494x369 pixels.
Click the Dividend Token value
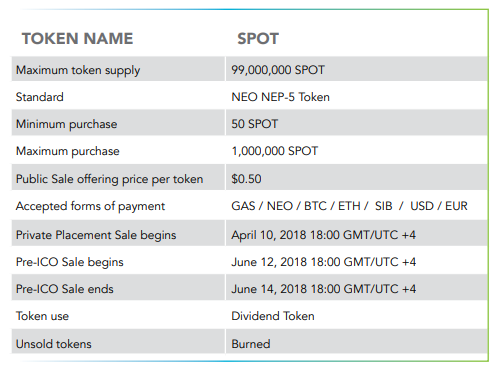pyautogui.click(x=273, y=316)
